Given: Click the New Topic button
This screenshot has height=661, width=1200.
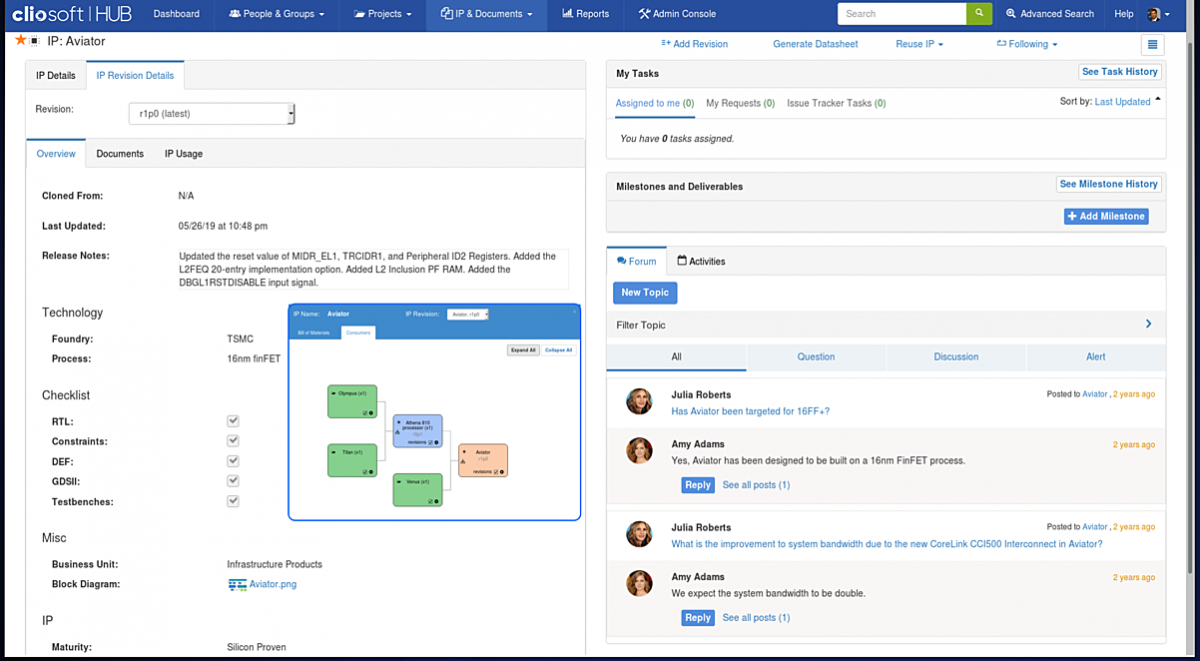Looking at the screenshot, I should tap(644, 293).
